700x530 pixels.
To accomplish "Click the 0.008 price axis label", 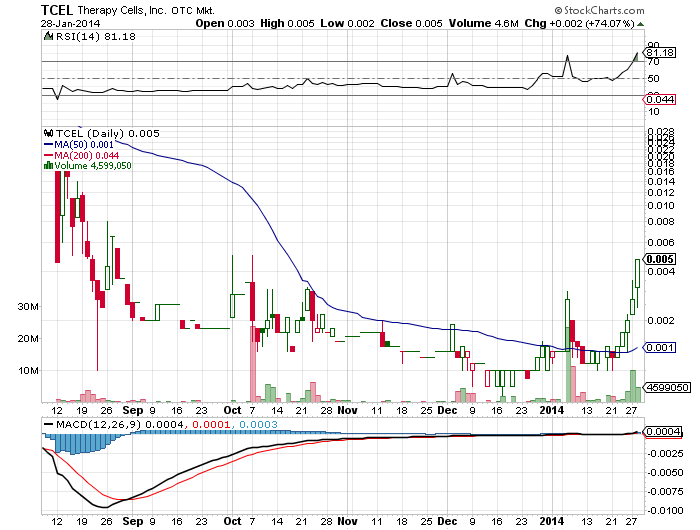I will point(661,221).
